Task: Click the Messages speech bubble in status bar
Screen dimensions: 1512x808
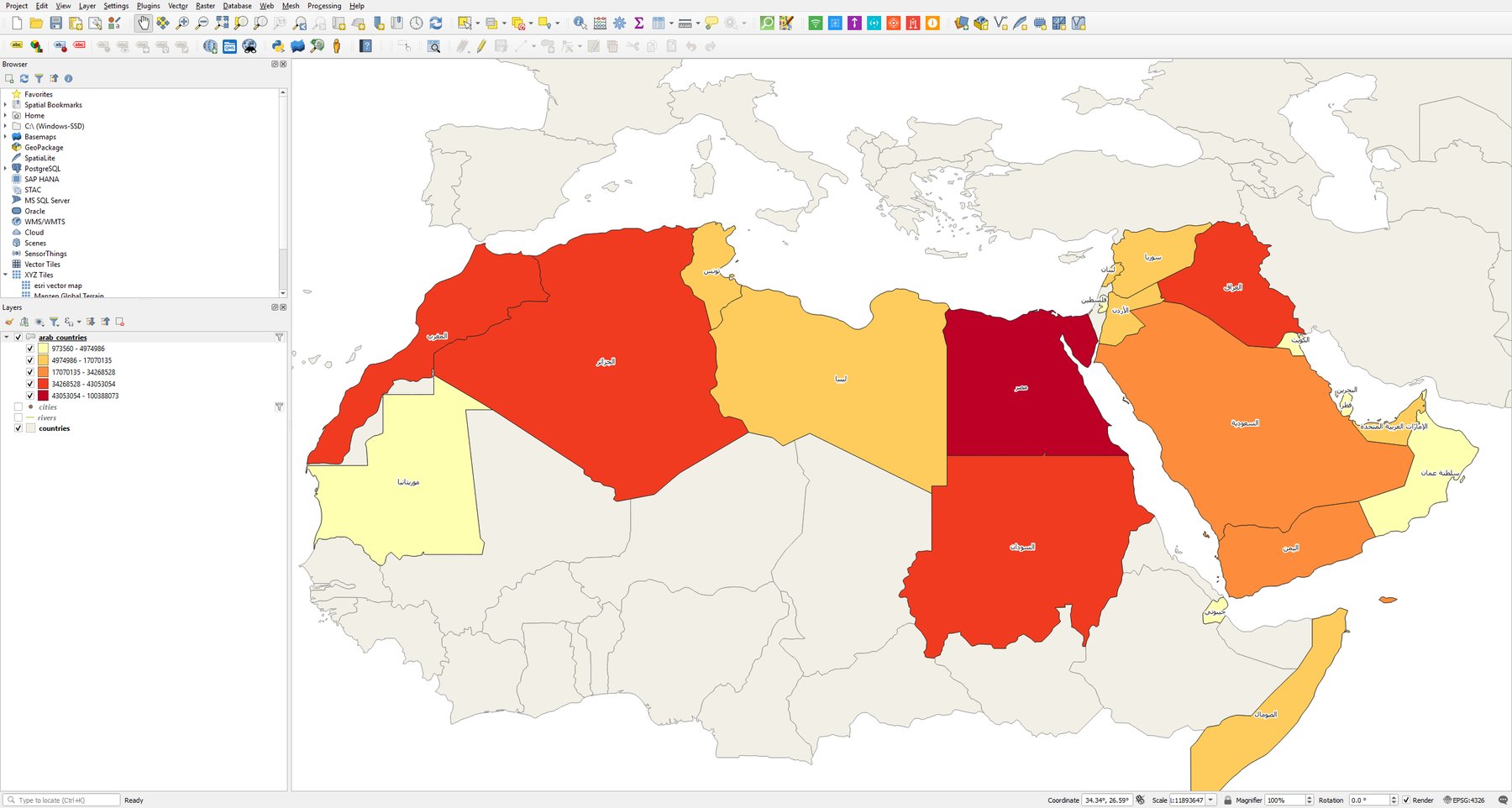Action: click(1502, 800)
